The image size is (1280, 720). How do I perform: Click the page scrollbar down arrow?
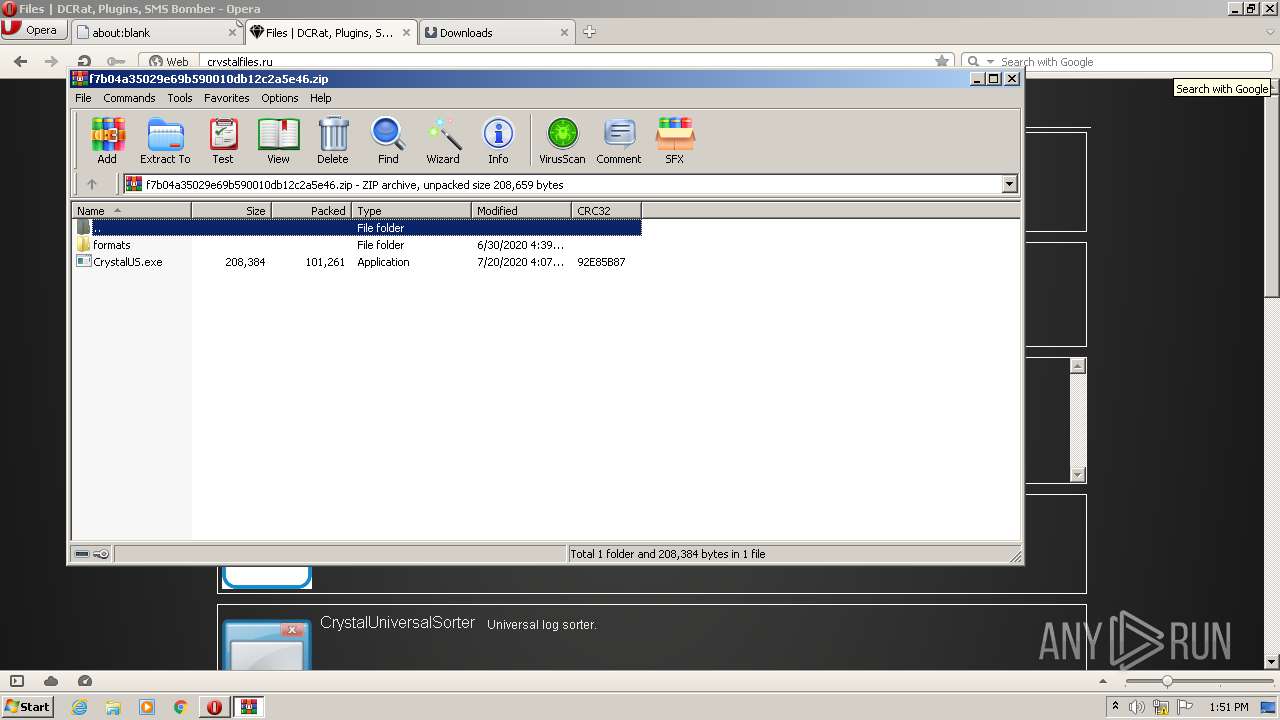[1272, 661]
